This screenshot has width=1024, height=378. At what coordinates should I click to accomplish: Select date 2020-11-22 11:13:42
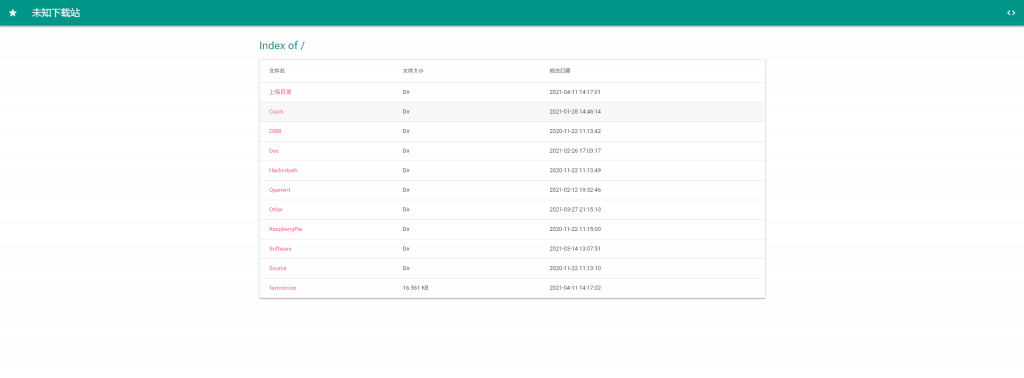(x=575, y=131)
